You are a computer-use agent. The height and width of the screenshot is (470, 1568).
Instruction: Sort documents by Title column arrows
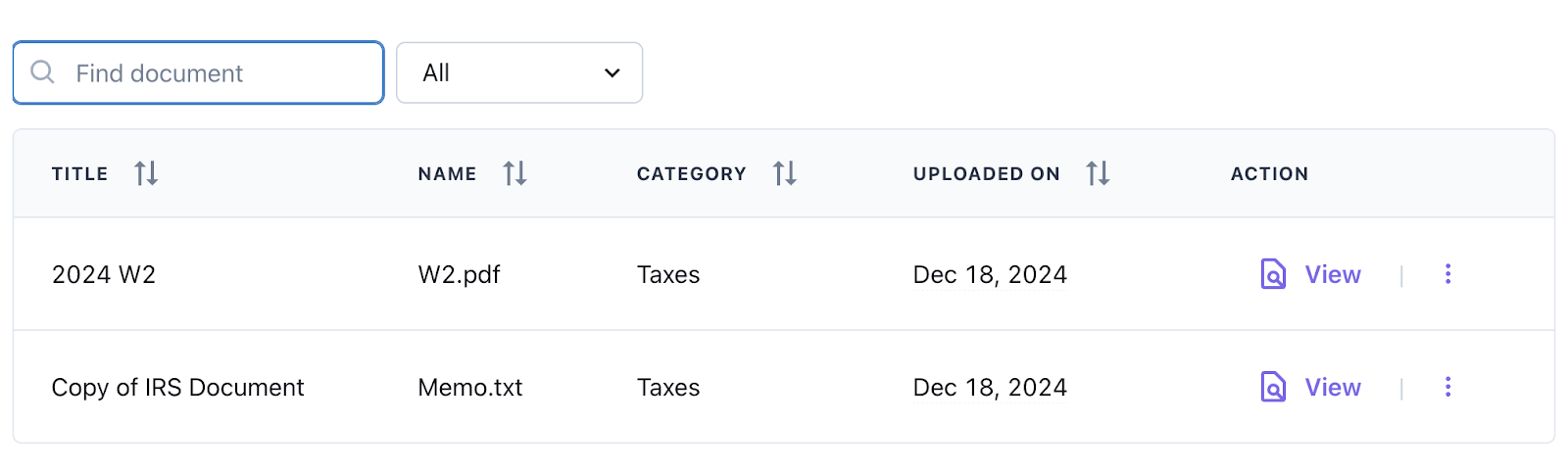146,173
